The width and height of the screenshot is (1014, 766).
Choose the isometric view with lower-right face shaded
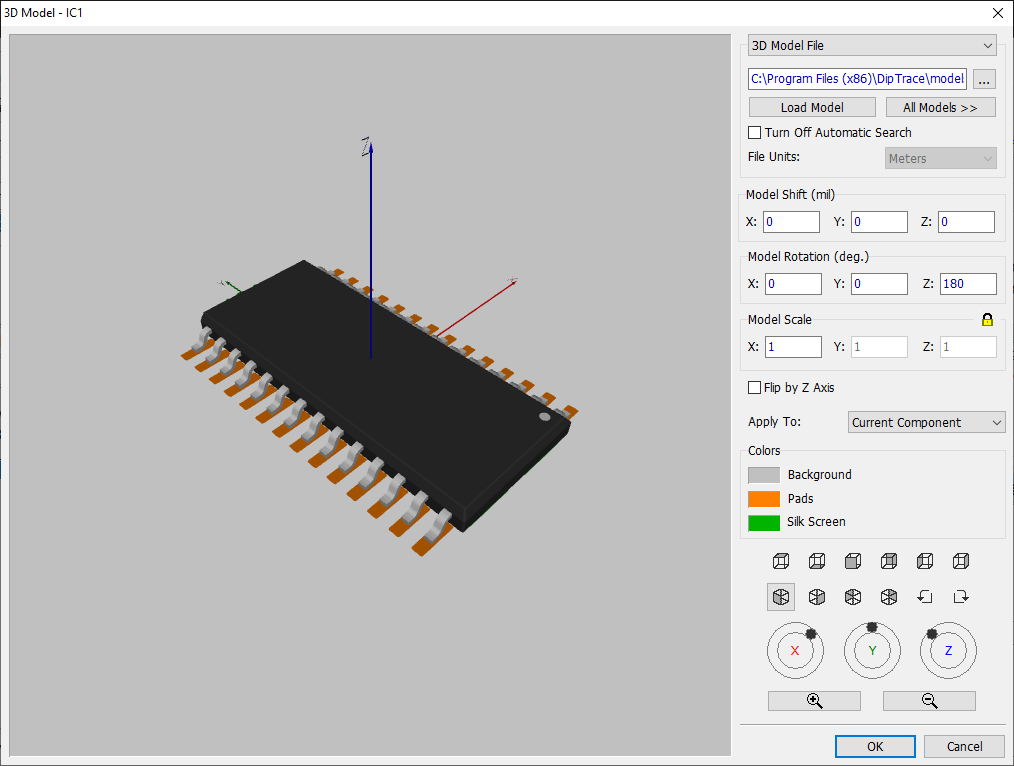coord(817,597)
